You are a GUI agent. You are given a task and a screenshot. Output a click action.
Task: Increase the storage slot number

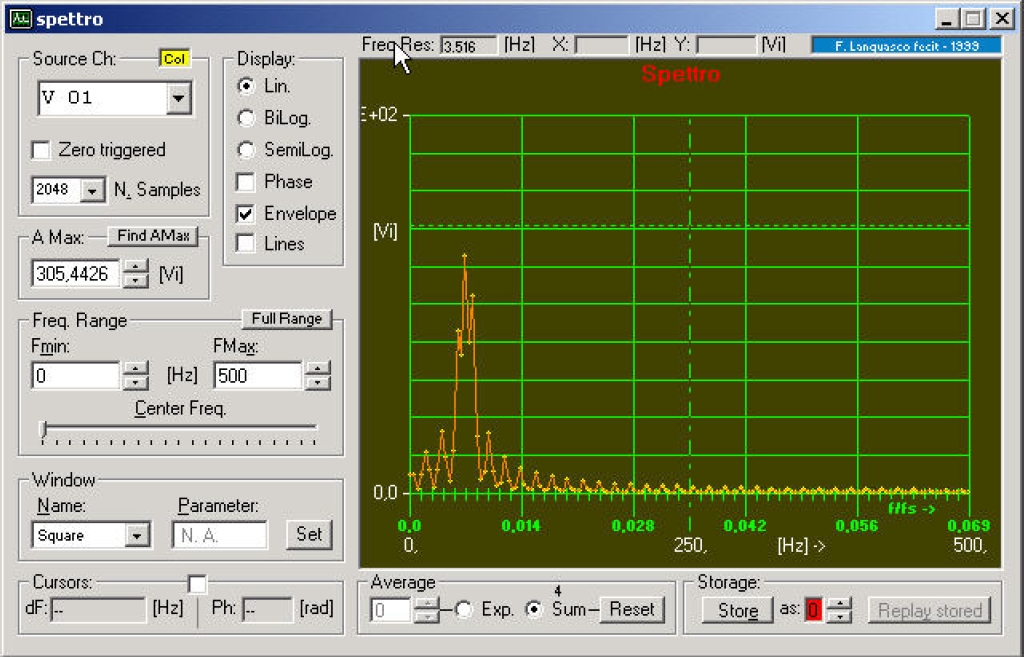click(x=839, y=604)
